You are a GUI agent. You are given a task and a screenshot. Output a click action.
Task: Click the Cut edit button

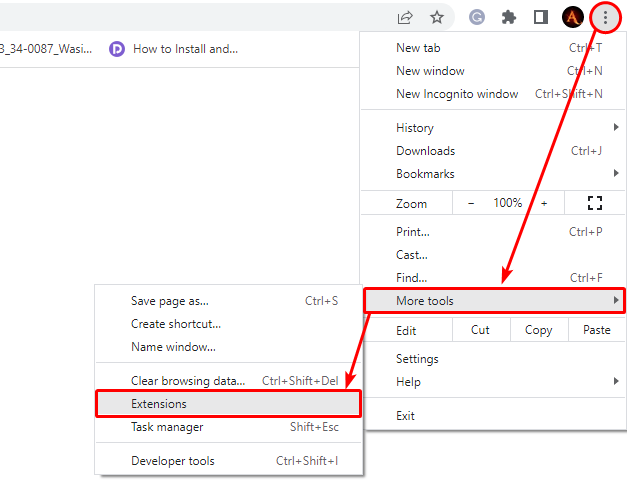pyautogui.click(x=480, y=331)
